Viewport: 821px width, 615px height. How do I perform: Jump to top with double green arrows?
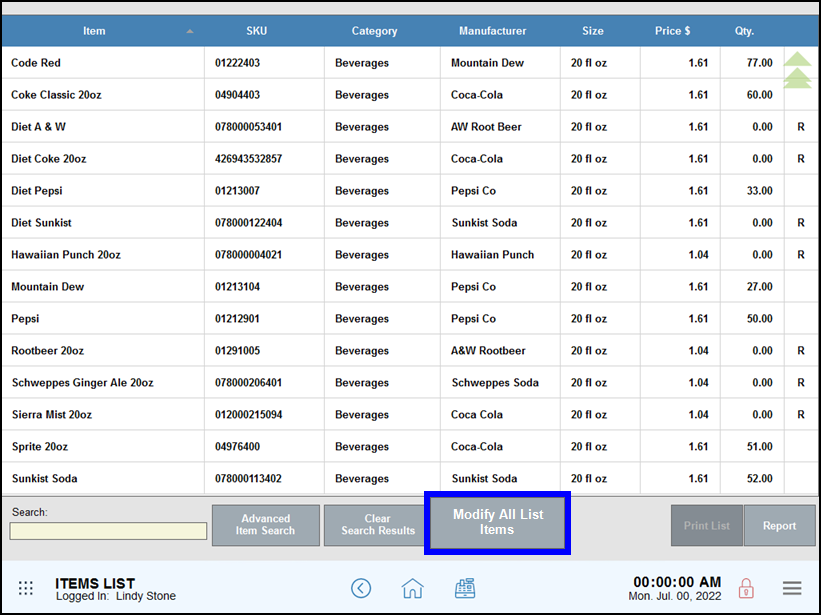tap(797, 70)
